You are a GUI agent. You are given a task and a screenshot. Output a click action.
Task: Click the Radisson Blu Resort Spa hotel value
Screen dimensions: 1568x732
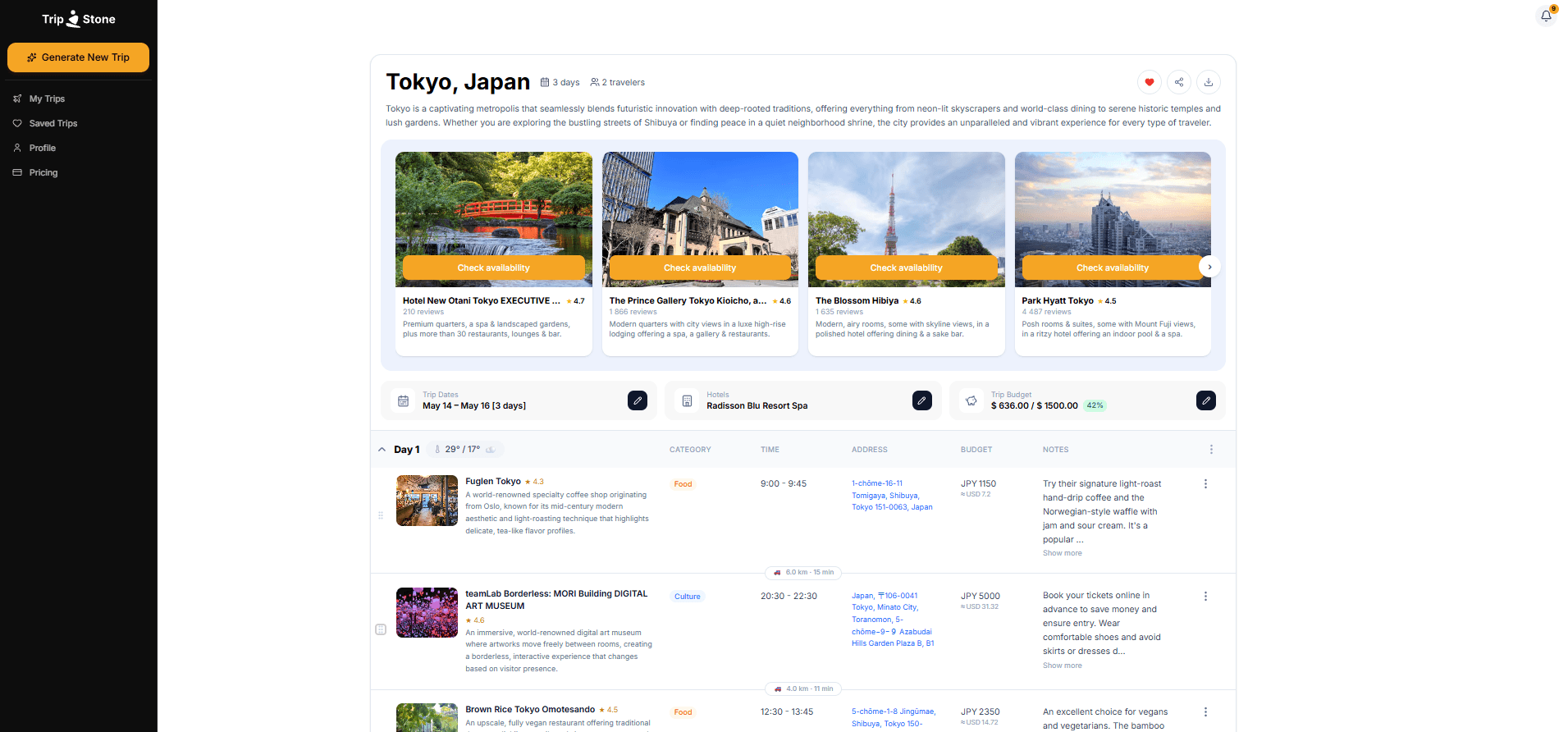coord(757,406)
